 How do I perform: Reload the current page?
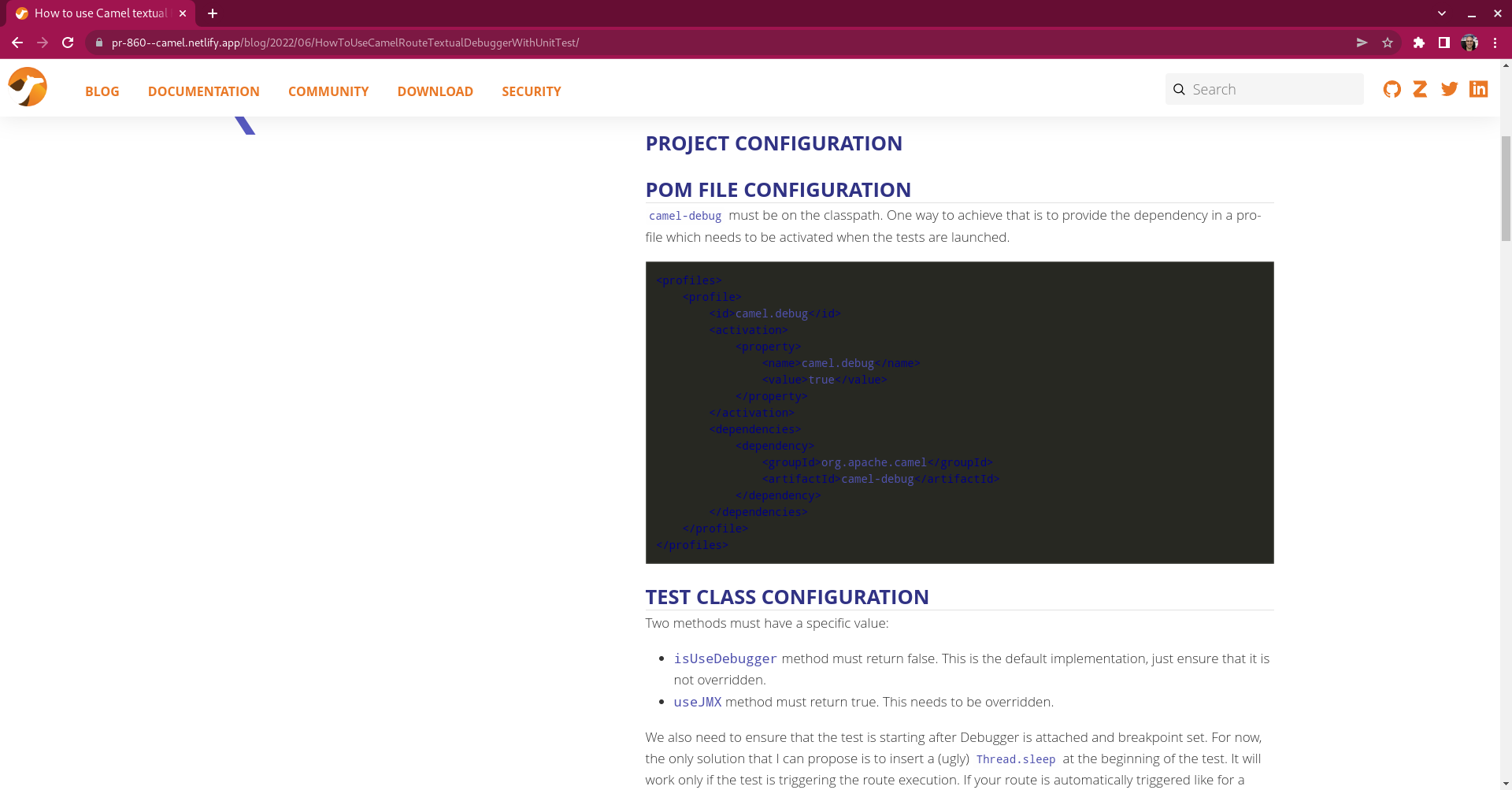69,43
